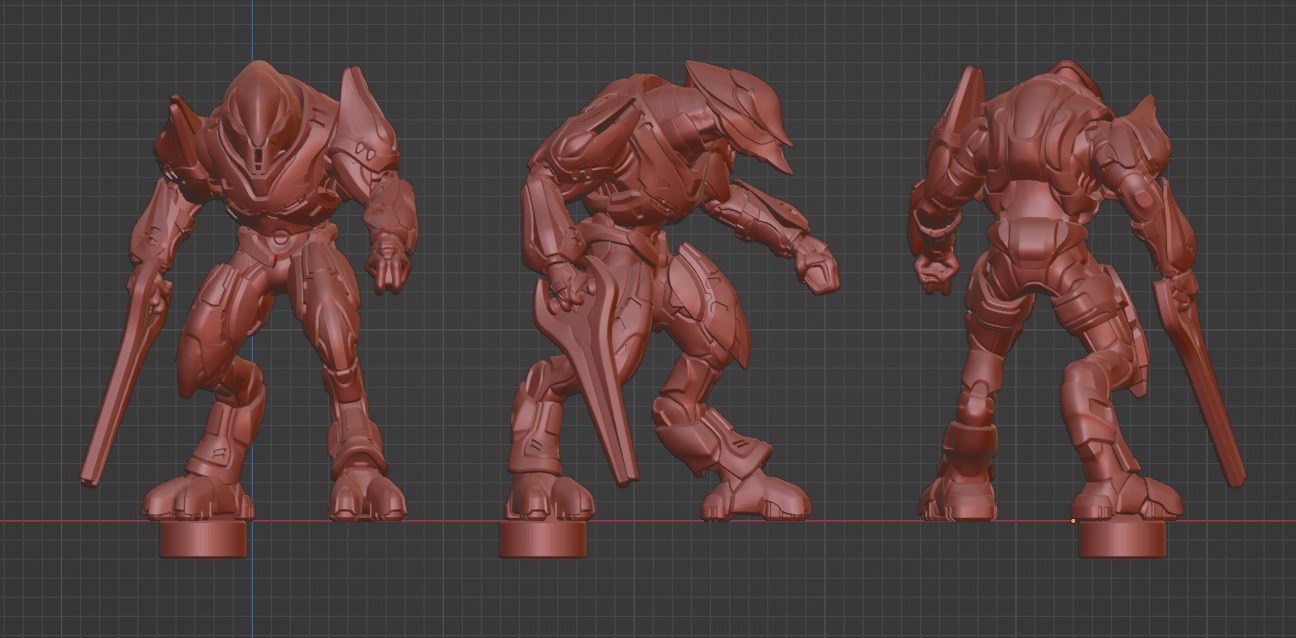Click the cylindrical base under the rear-view figure
This screenshot has width=1296, height=638.
pyautogui.click(x=1123, y=539)
